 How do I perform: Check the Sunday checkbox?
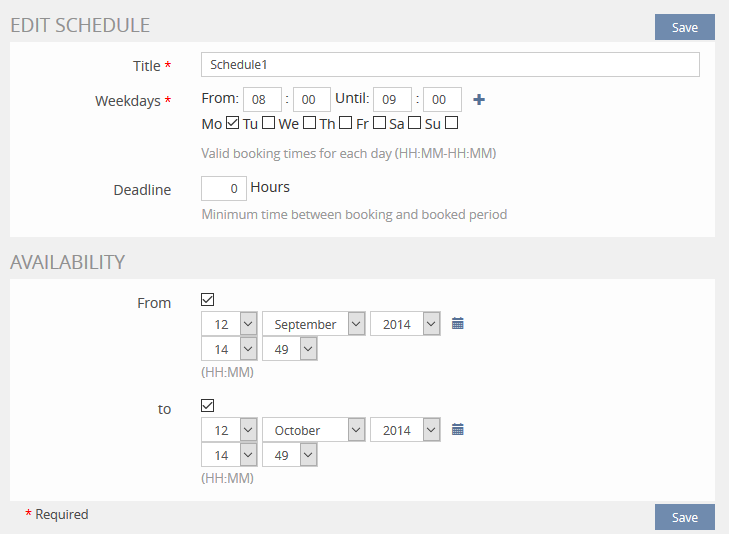click(451, 124)
